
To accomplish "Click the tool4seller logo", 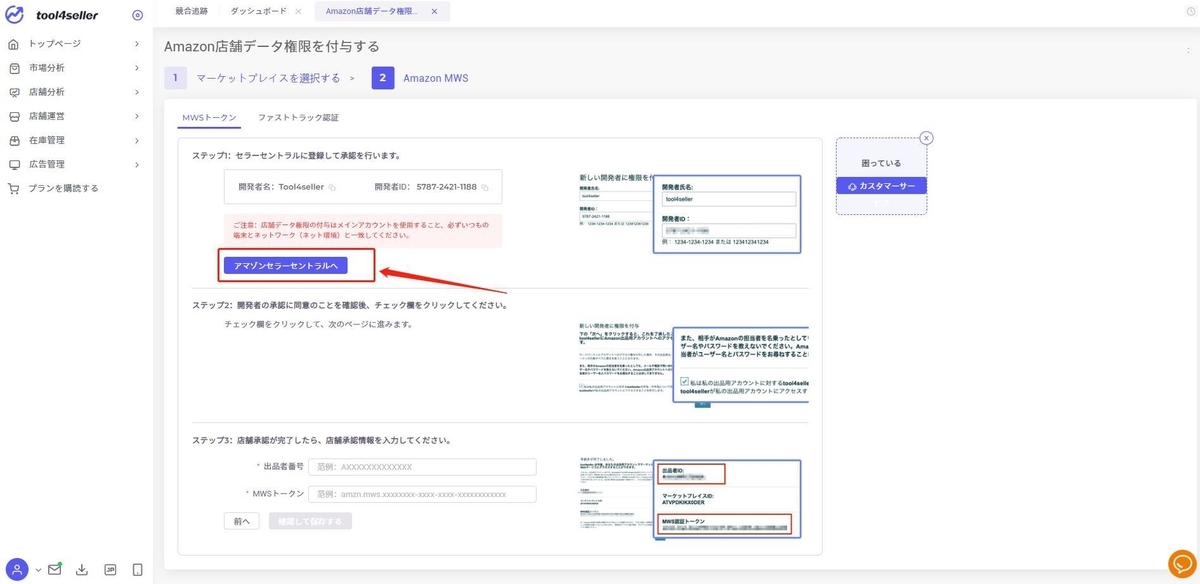I will point(50,15).
